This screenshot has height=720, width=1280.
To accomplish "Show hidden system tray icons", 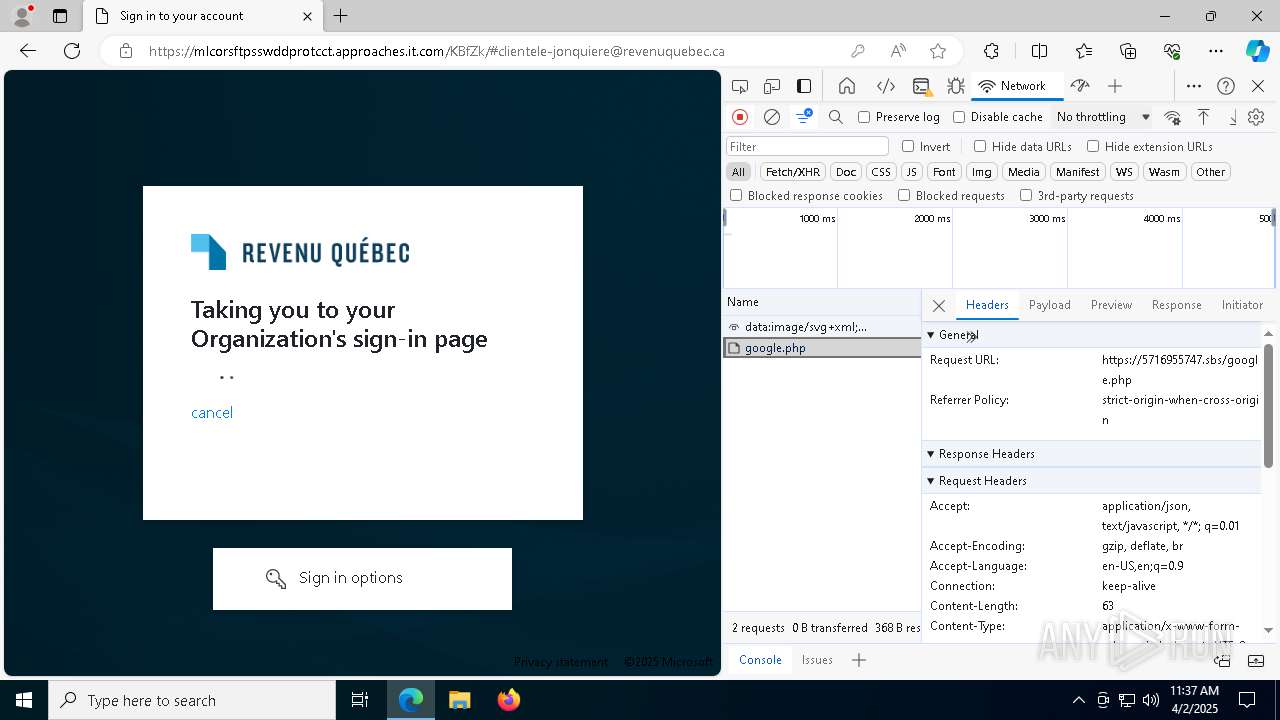I will click(1078, 700).
